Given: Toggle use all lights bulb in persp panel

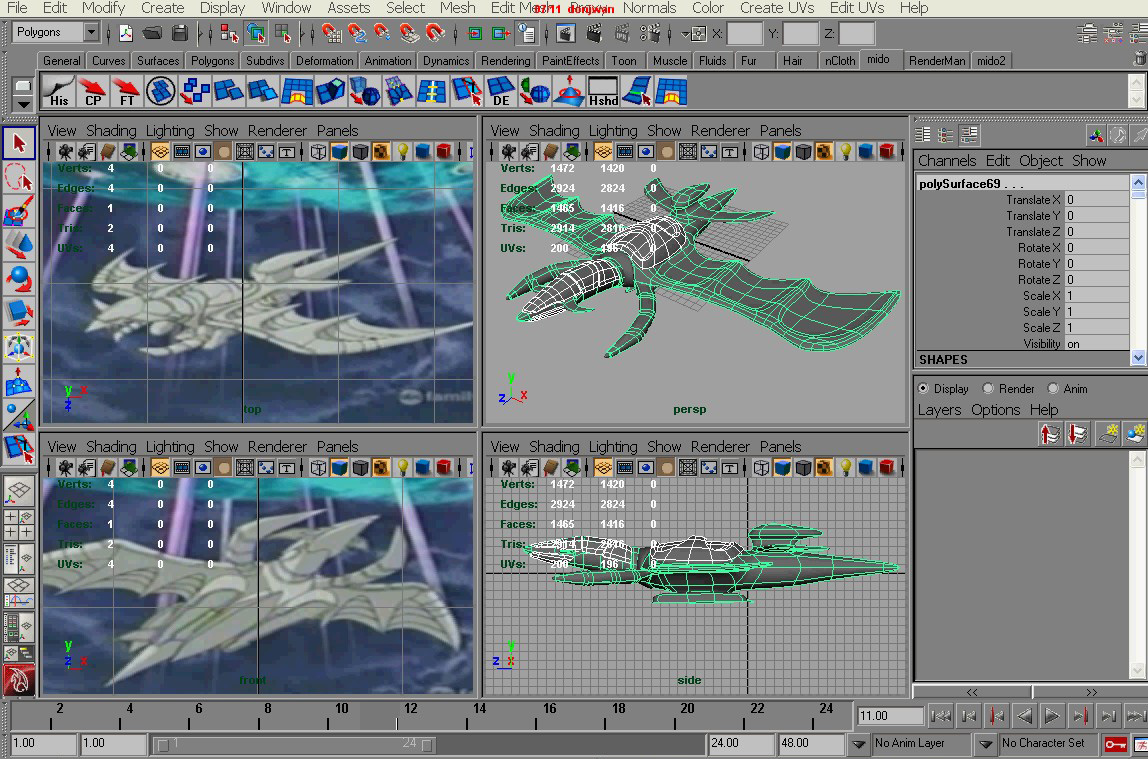Looking at the screenshot, I should point(846,152).
